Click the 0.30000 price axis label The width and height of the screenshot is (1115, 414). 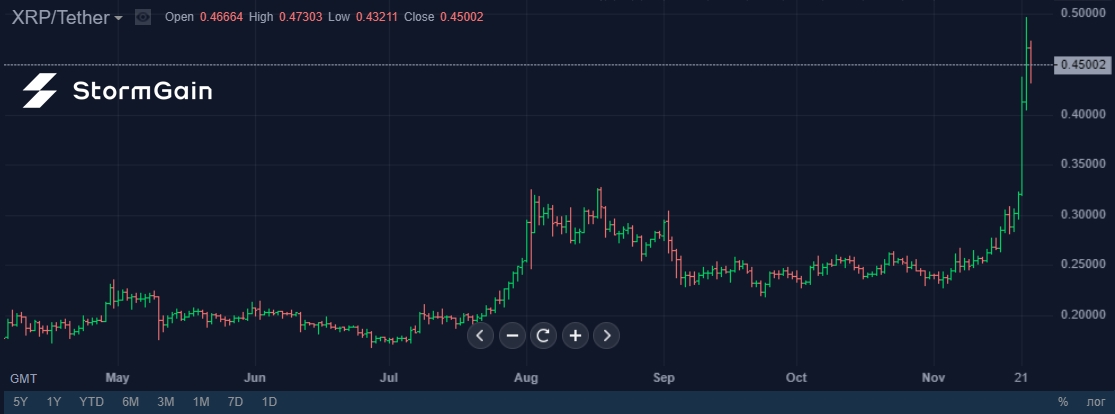click(x=1083, y=214)
